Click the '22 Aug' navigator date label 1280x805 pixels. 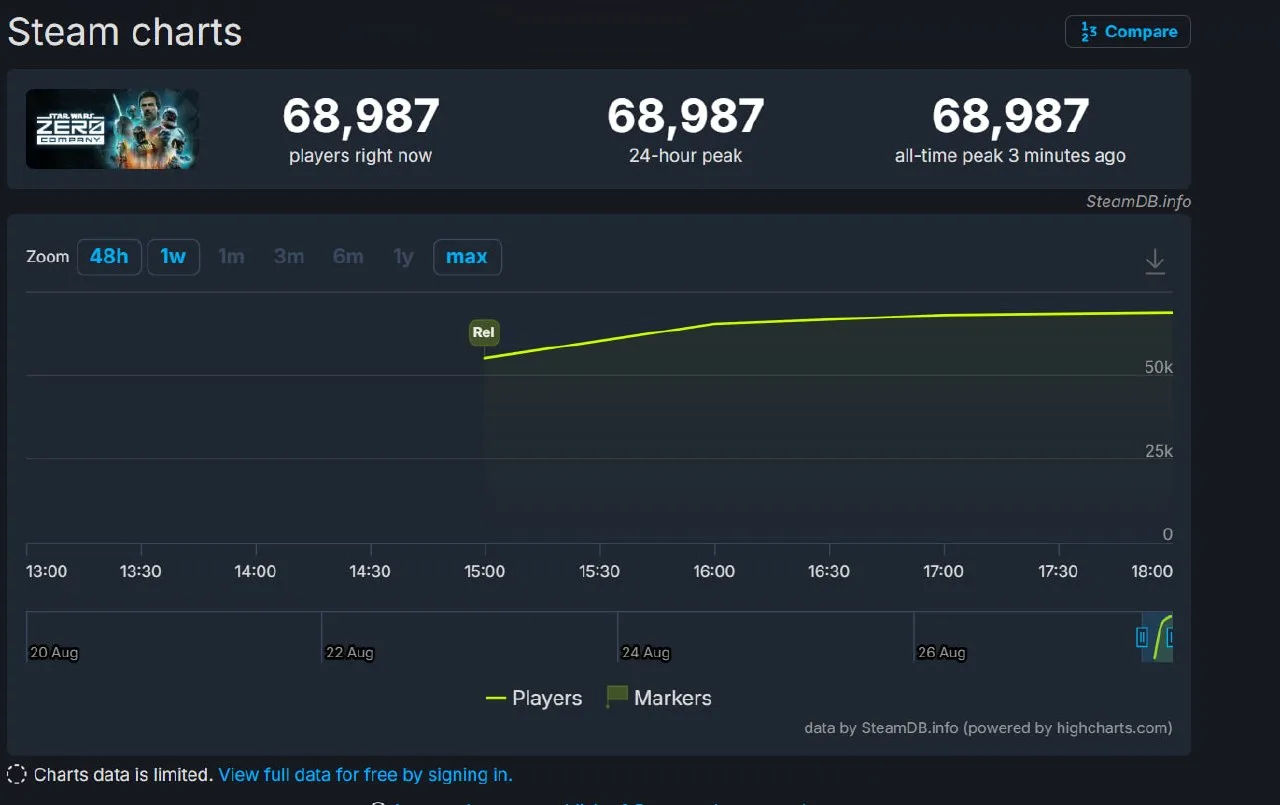click(x=350, y=653)
